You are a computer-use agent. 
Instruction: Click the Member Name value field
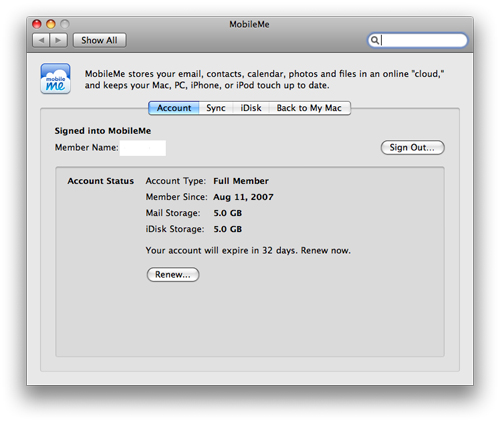point(143,148)
